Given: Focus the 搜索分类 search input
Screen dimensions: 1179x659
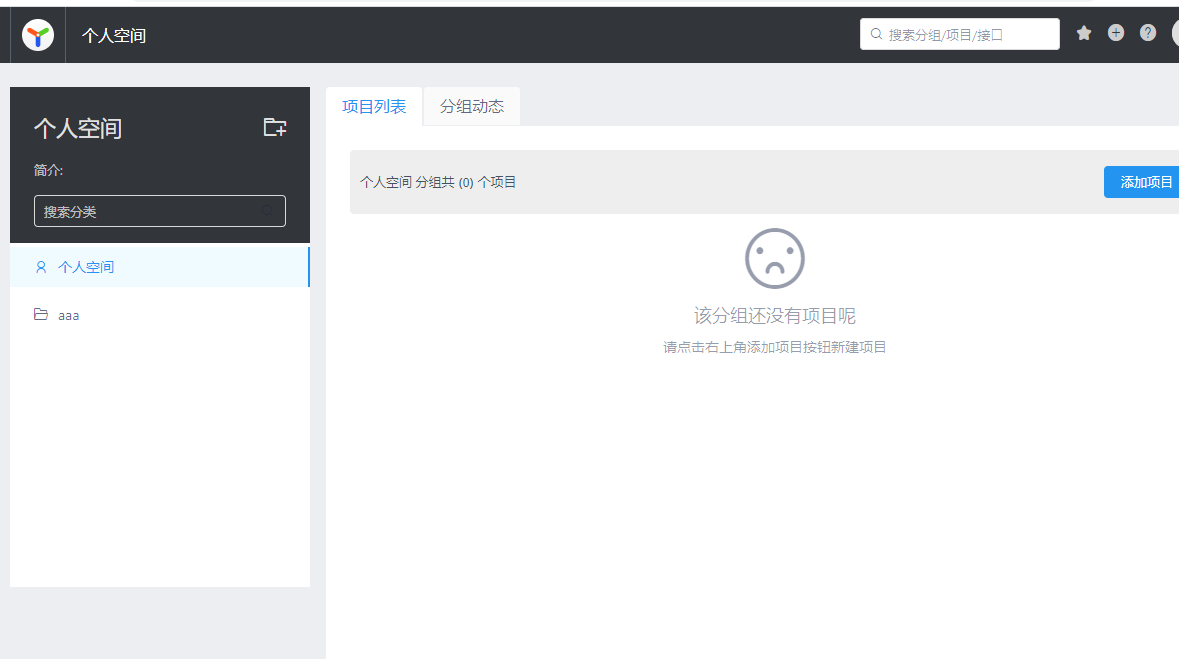Looking at the screenshot, I should pyautogui.click(x=148, y=211).
